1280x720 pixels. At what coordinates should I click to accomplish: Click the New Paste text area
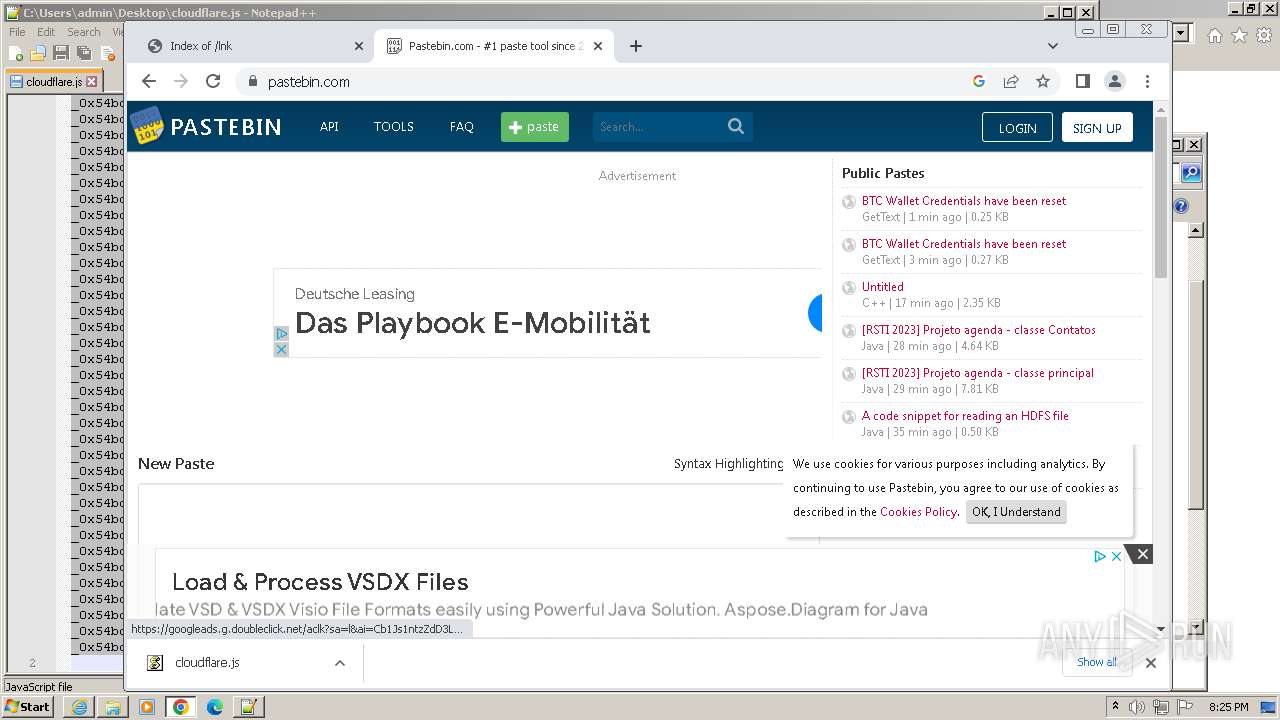coord(478,515)
